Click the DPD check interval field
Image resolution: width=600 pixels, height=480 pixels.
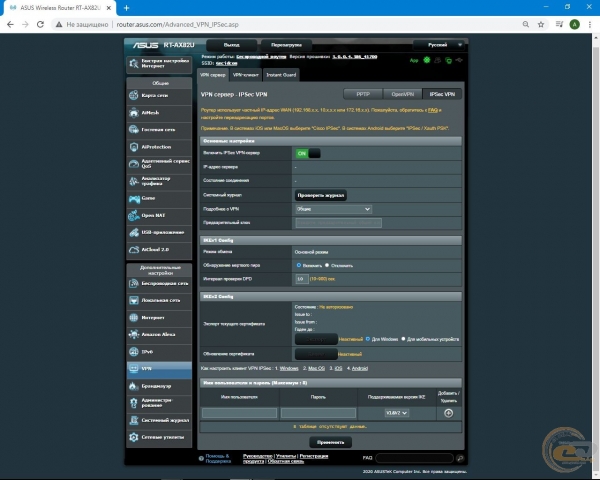click(x=302, y=279)
